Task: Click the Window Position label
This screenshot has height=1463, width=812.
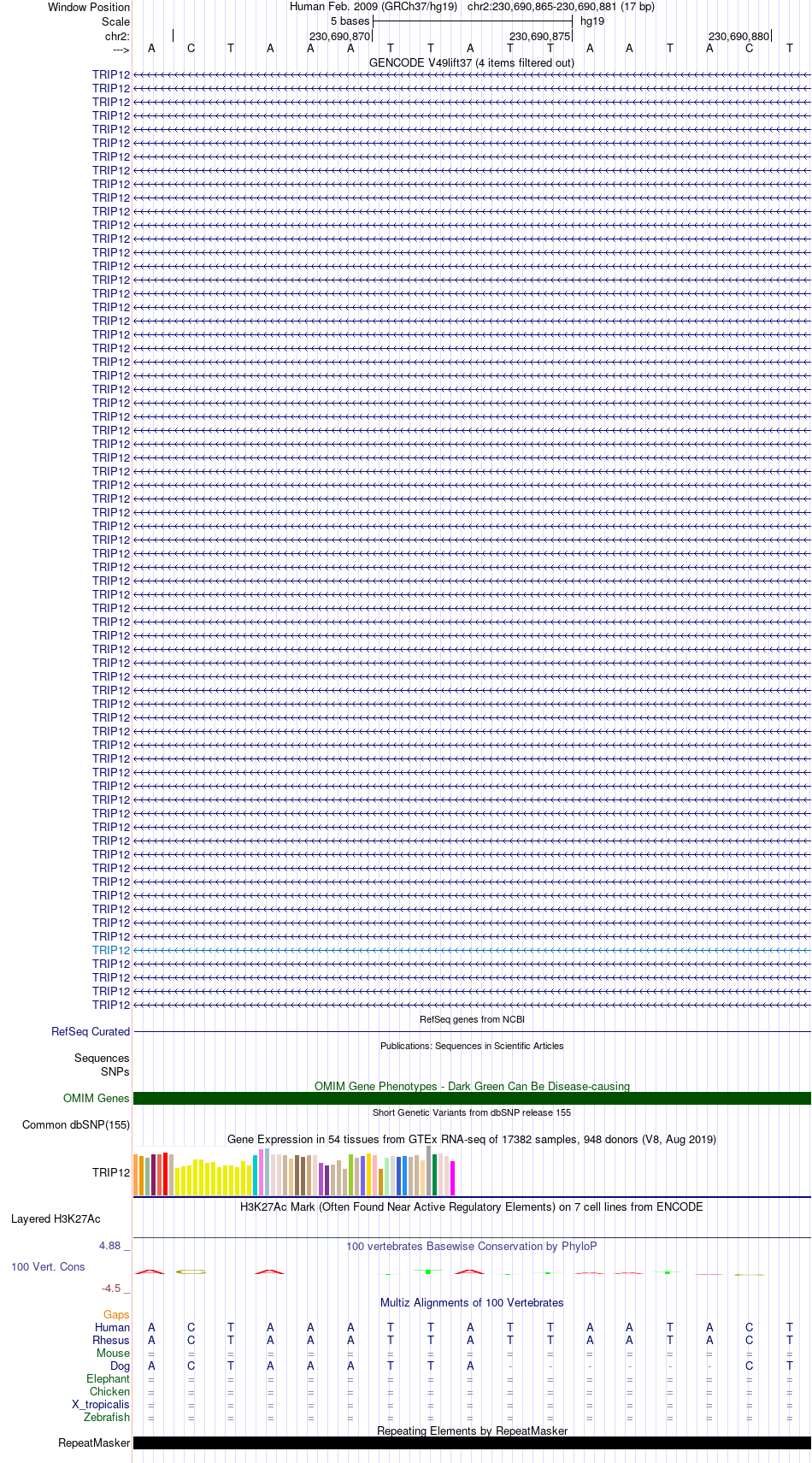Action: 89,7
